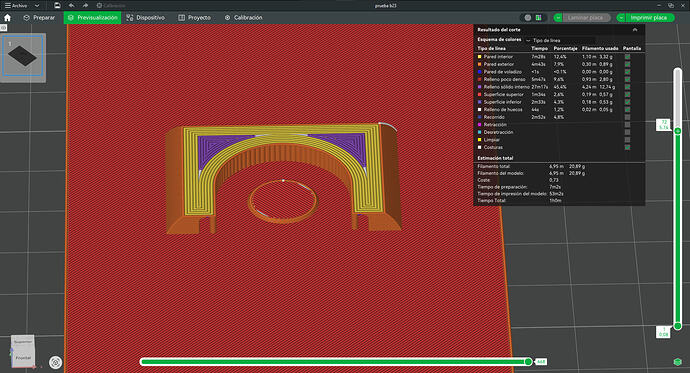
Task: Reset camera with the view settings icon
Action: pos(55,362)
